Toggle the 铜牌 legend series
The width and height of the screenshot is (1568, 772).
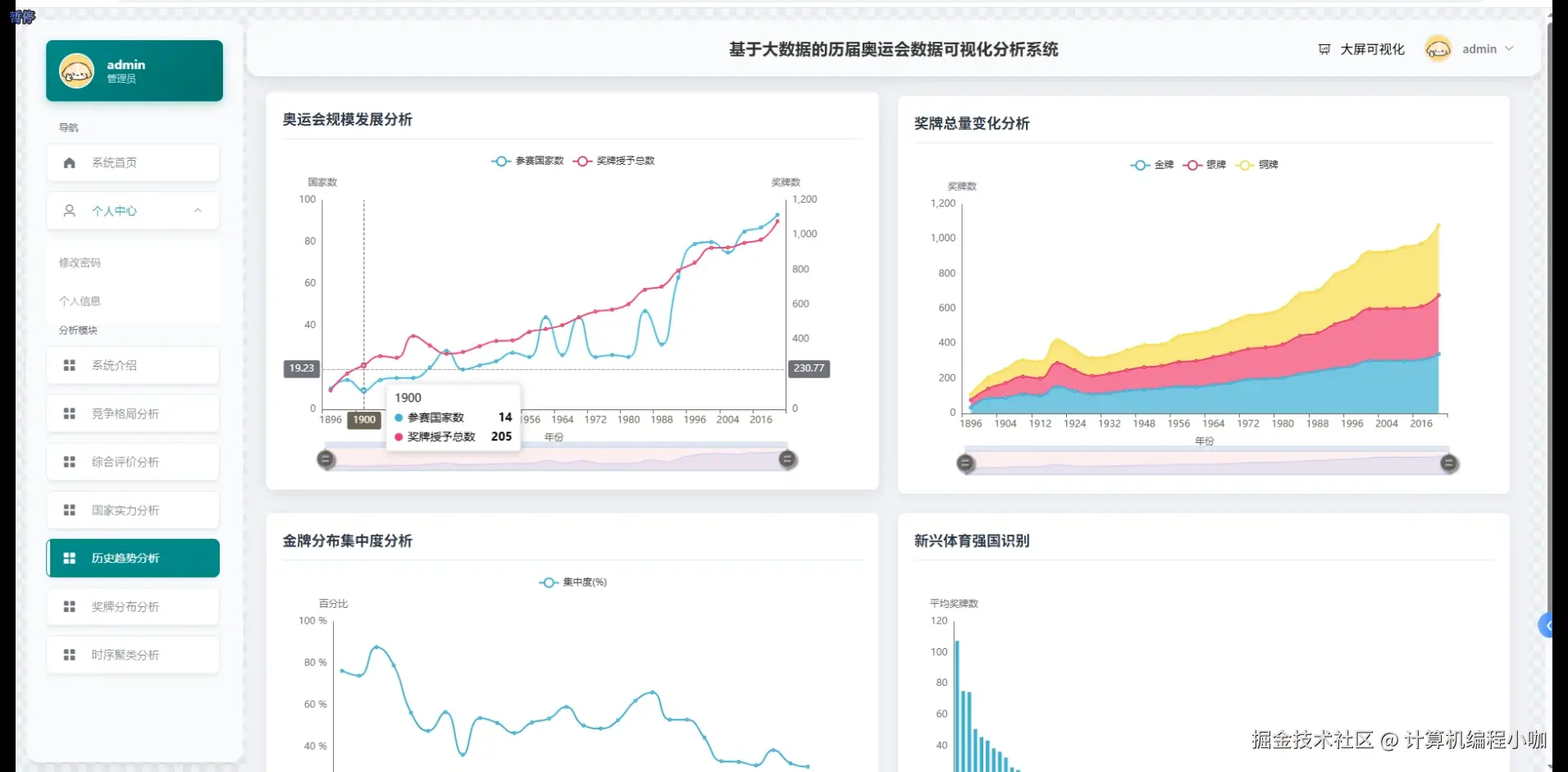[x=1256, y=165]
